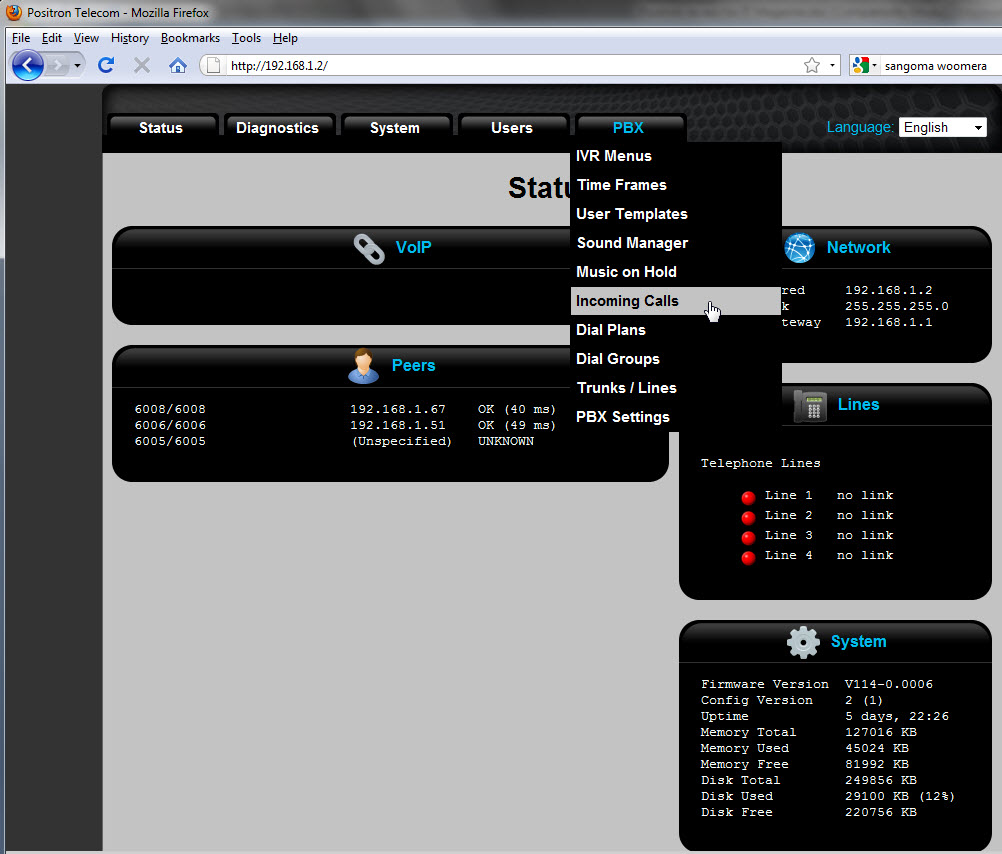1002x854 pixels.
Task: Go to the browser home page icon
Action: click(178, 66)
